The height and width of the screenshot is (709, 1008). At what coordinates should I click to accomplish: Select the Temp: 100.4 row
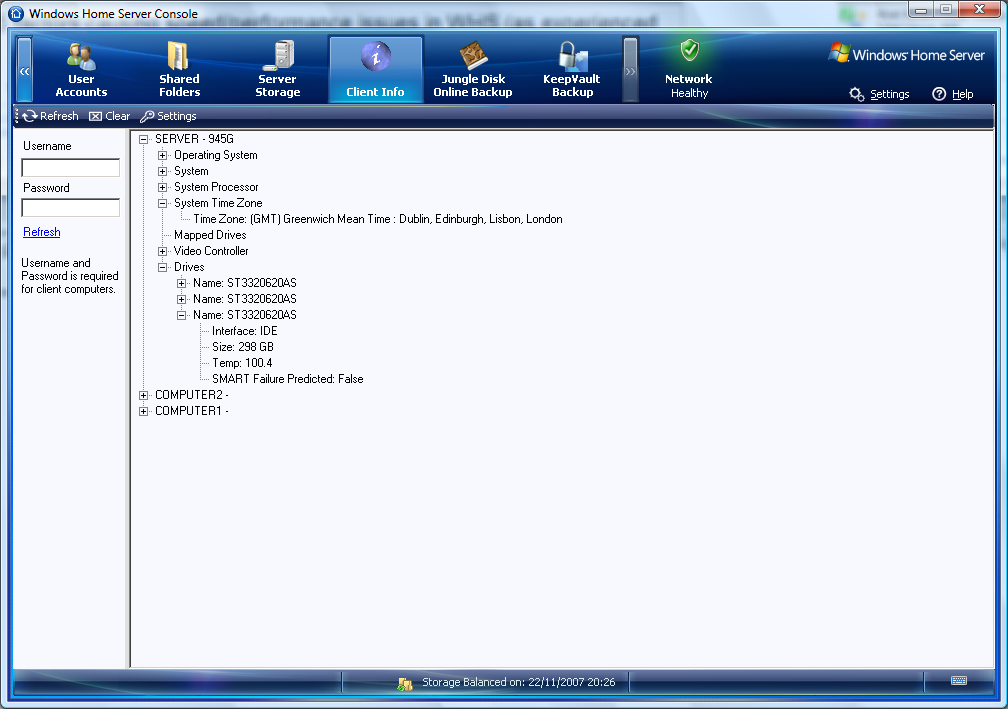point(242,363)
